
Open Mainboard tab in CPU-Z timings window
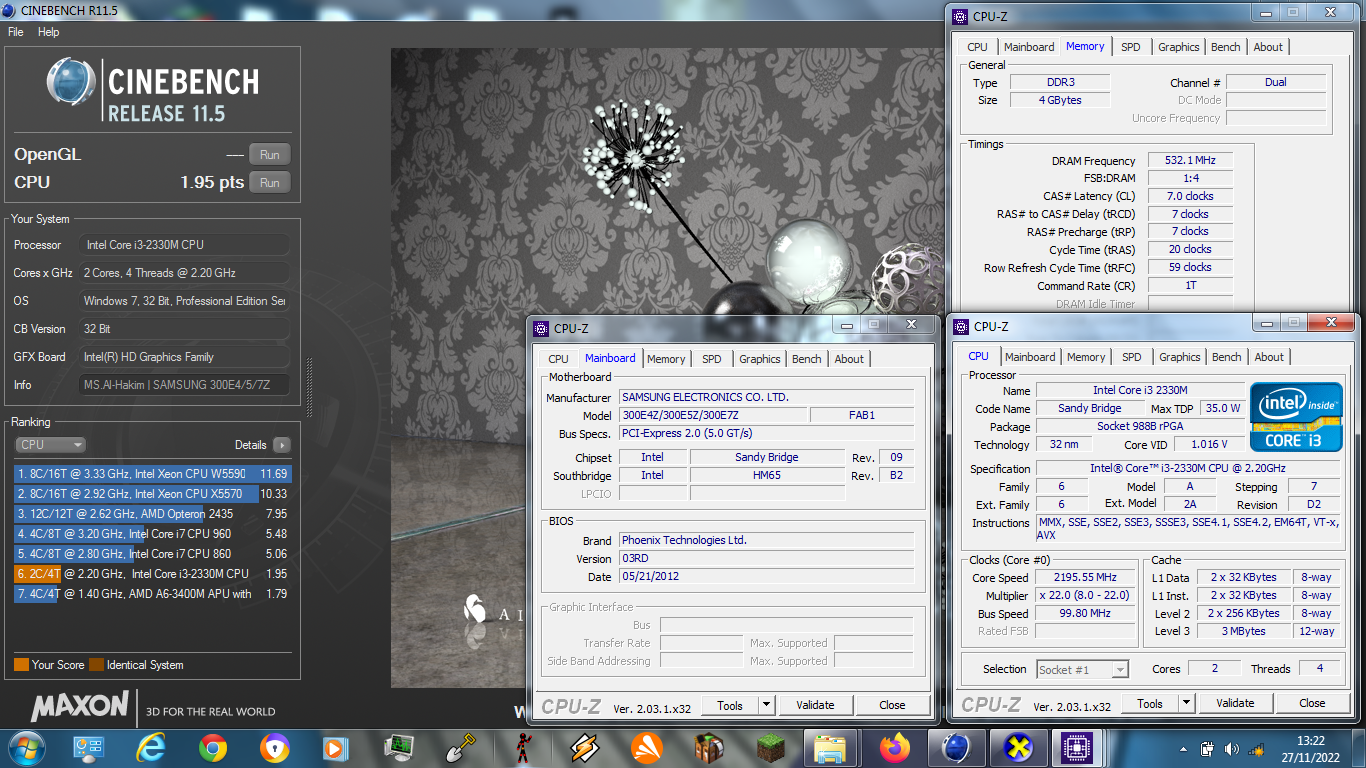[1029, 47]
